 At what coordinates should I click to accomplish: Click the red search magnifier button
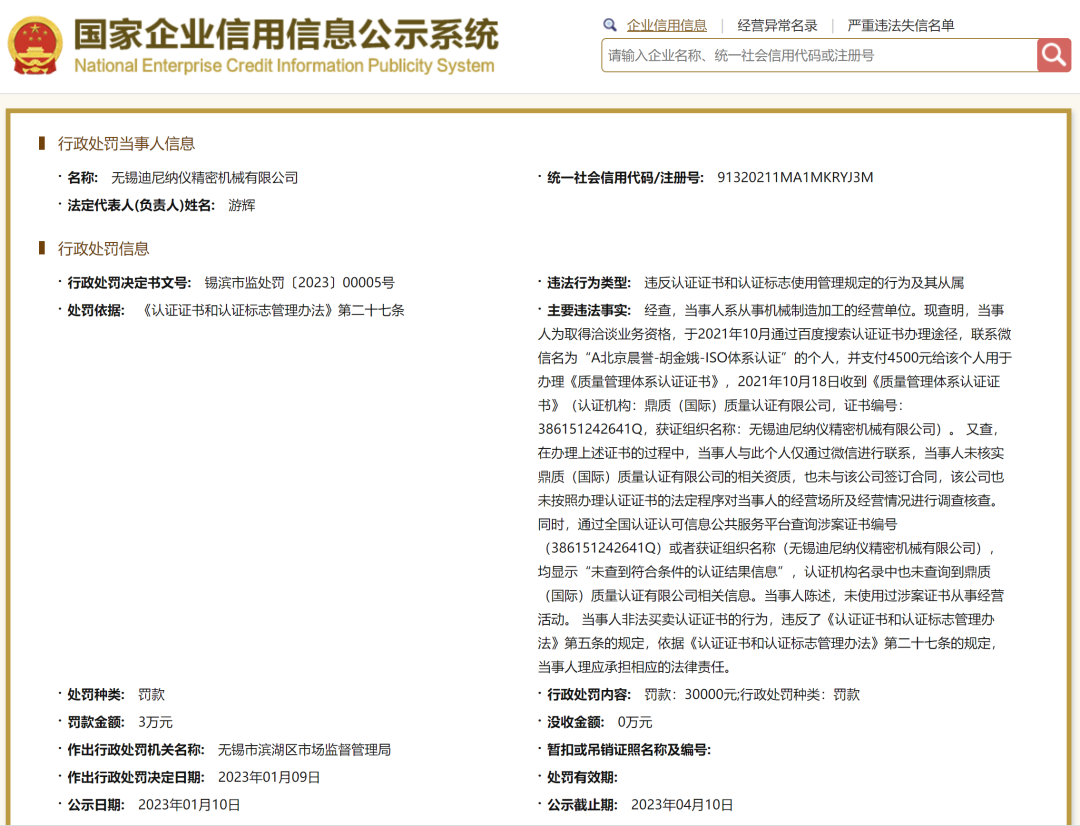point(1054,55)
